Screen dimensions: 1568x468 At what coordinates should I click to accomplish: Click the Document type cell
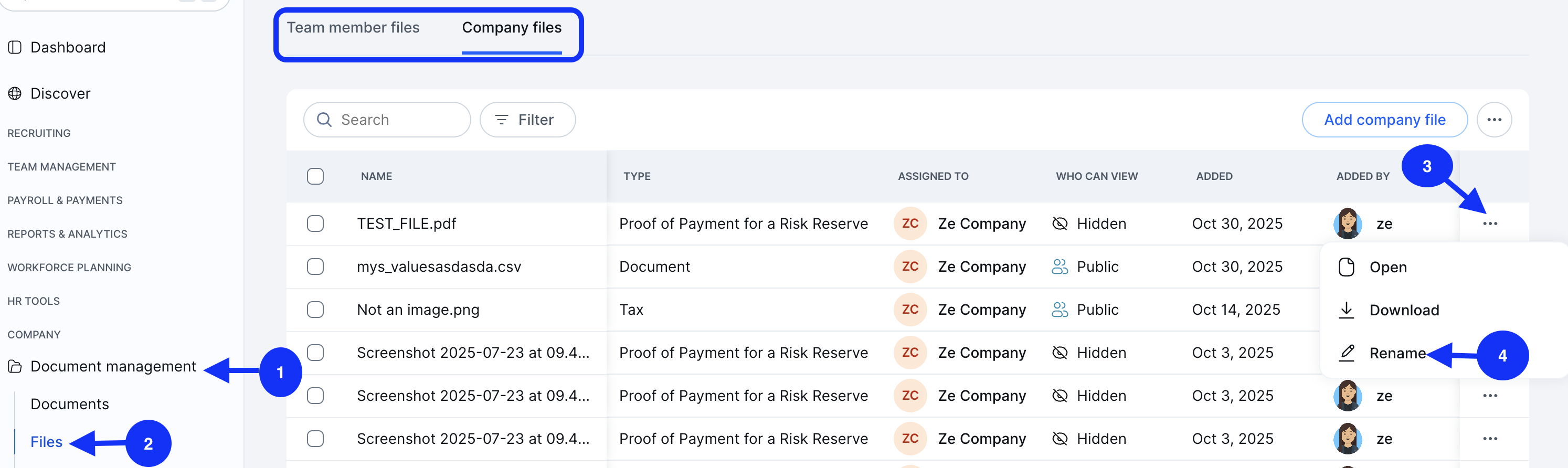(654, 267)
